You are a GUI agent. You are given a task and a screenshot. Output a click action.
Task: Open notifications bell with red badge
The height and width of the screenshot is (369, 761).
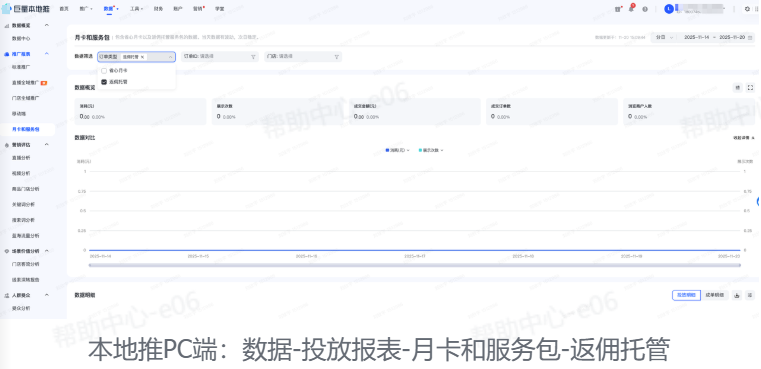pyautogui.click(x=631, y=9)
